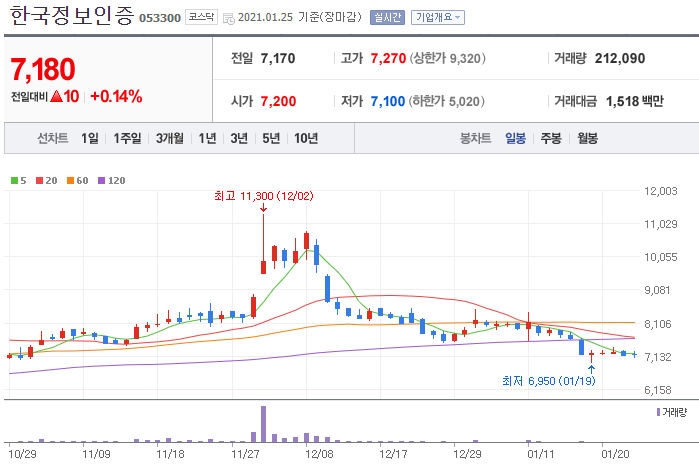
Task: Select the 3년 line chart tab
Action: pos(239,138)
